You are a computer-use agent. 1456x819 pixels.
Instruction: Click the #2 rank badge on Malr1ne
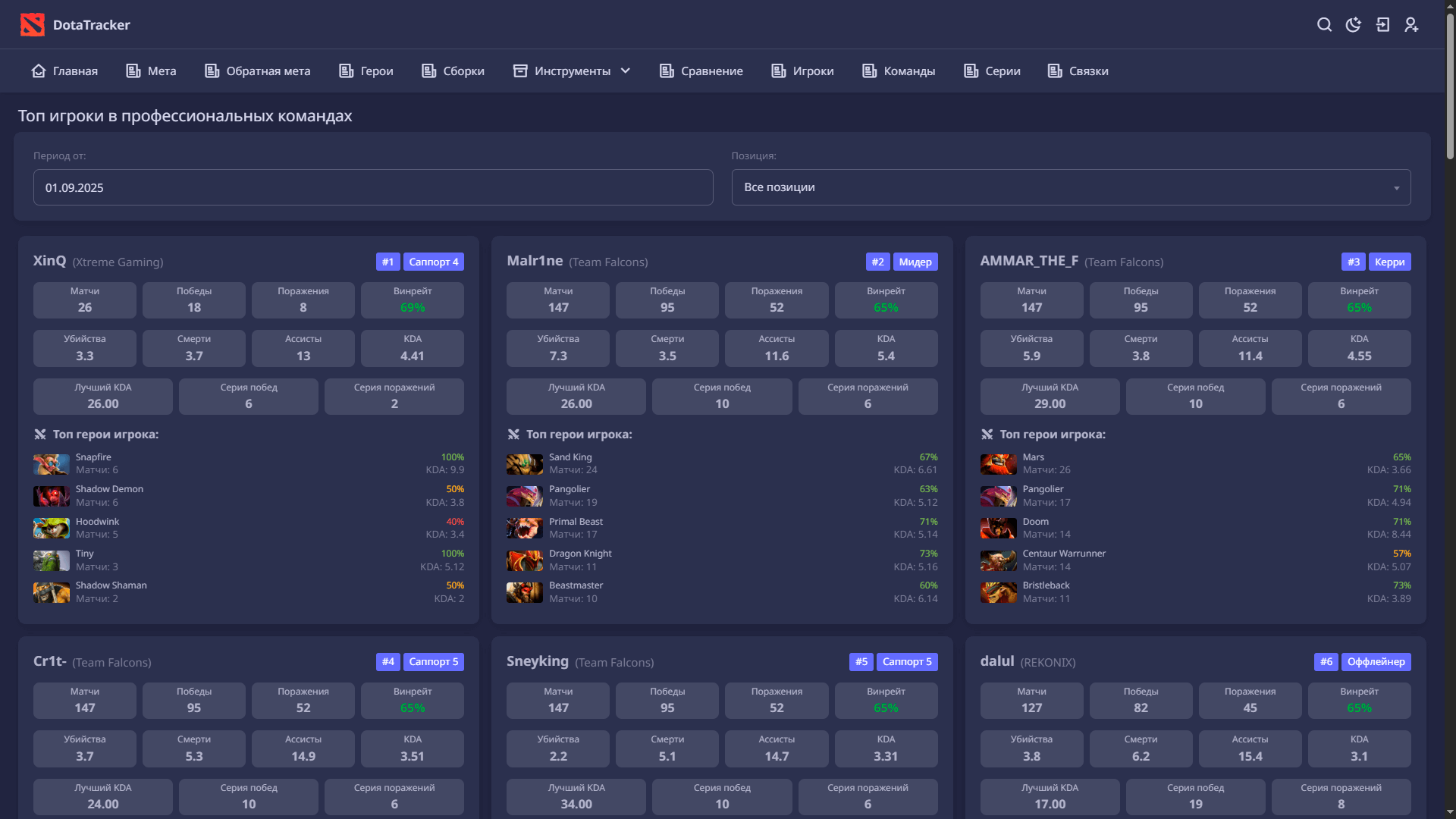(878, 262)
